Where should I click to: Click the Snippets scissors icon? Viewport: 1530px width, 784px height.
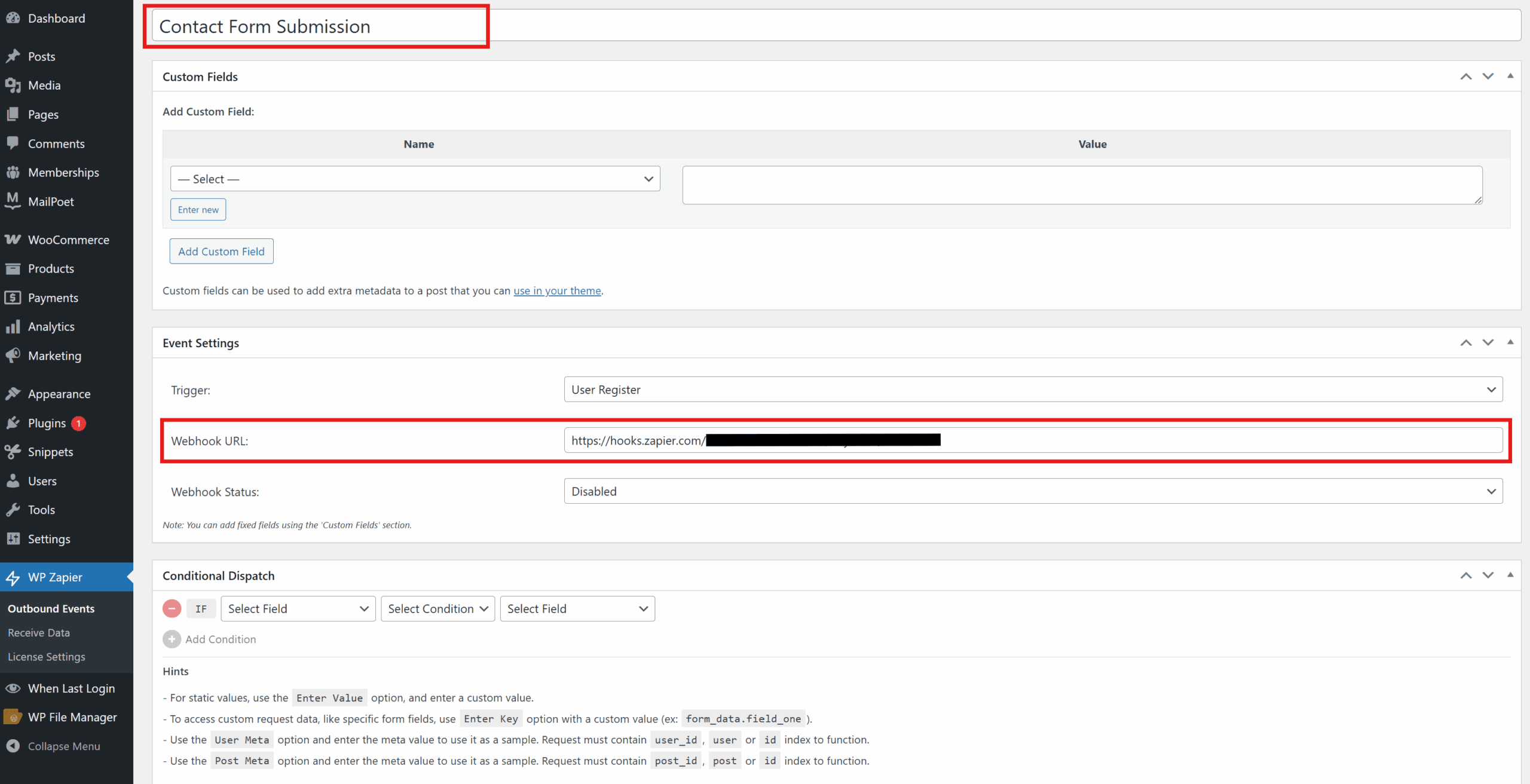pos(13,452)
